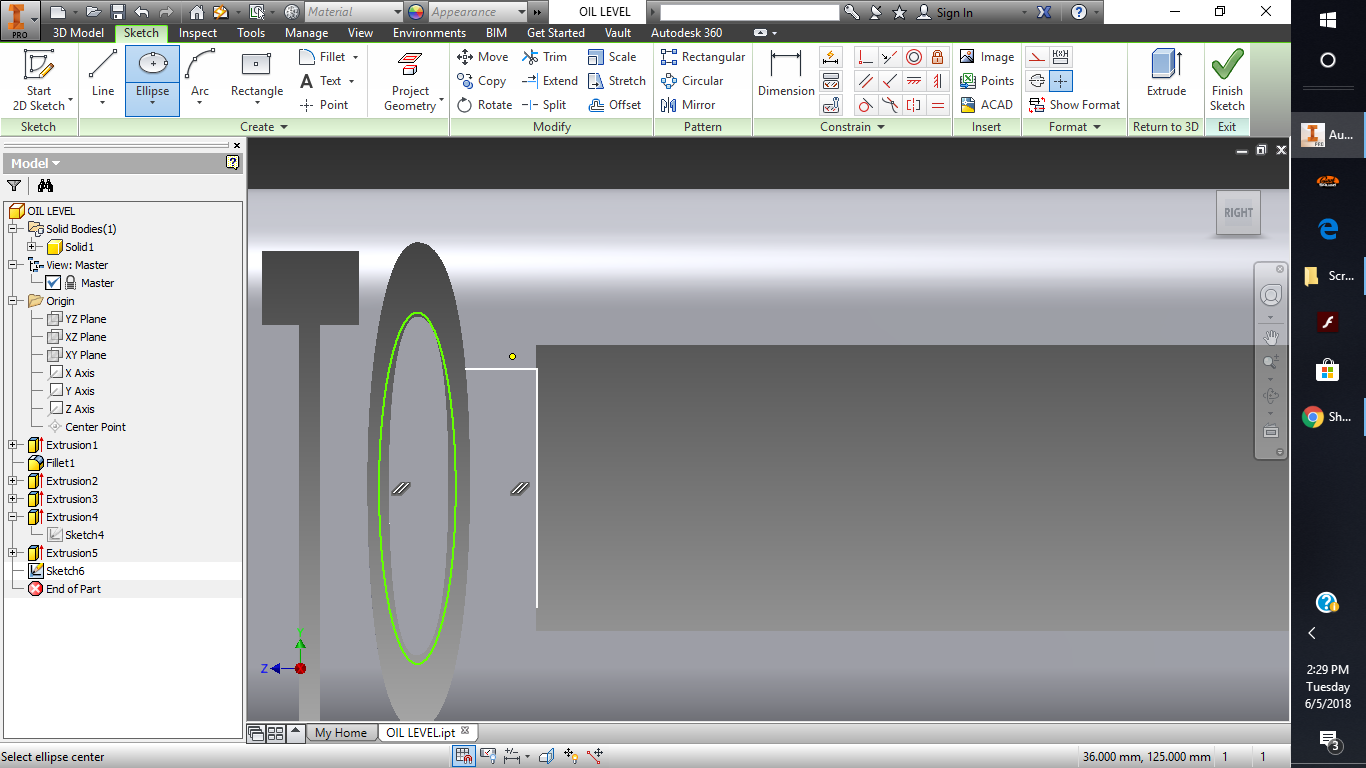Open the Model browser dropdown
The height and width of the screenshot is (768, 1366).
[x=35, y=163]
